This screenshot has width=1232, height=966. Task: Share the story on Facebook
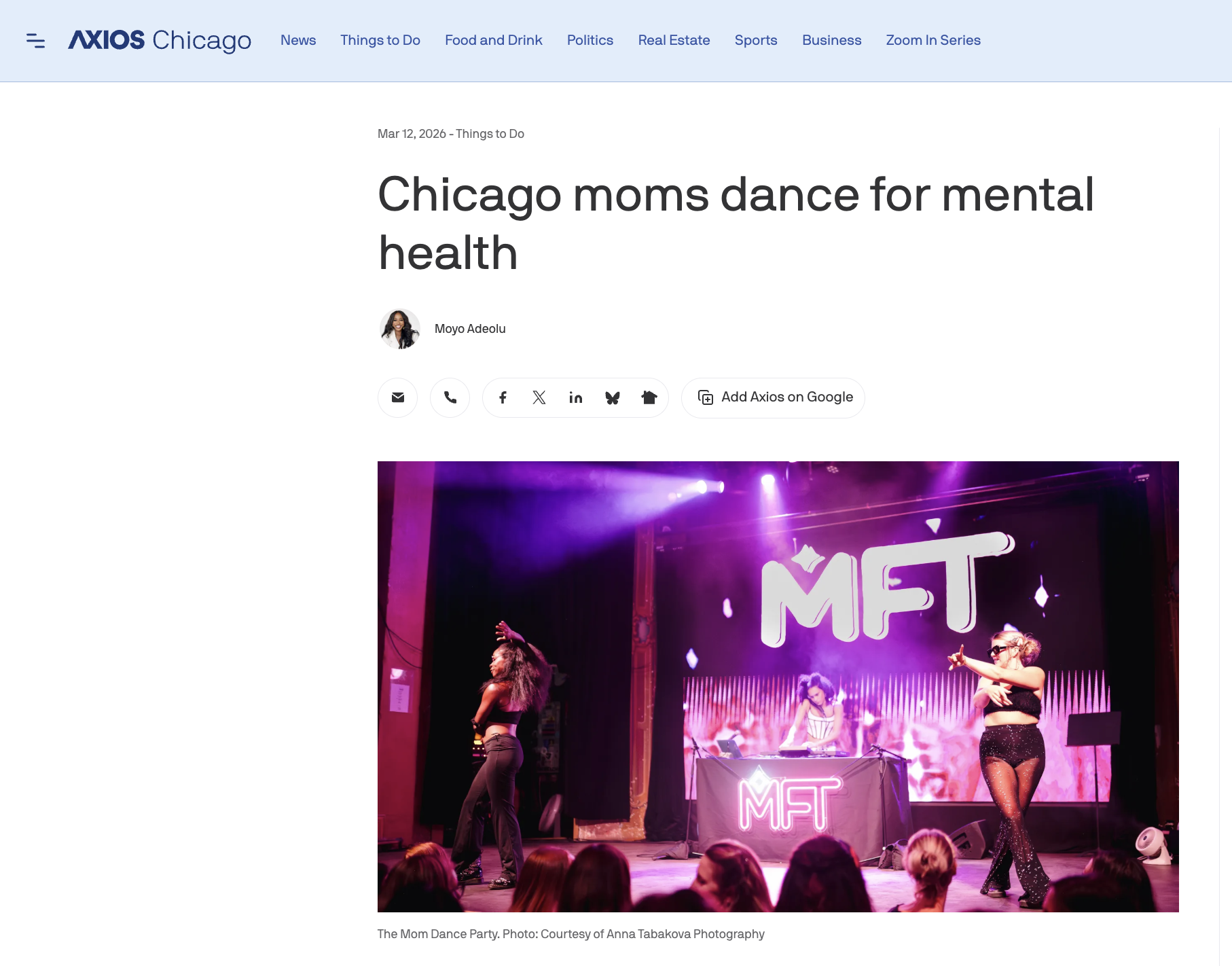tap(503, 397)
